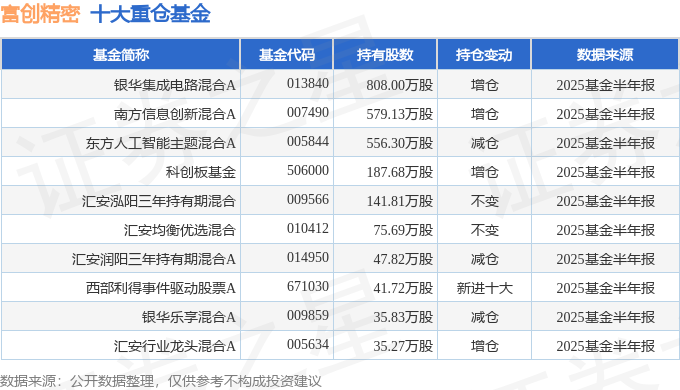Image resolution: width=680 pixels, height=390 pixels.
Task: Click fund 汇安行业龙头混合A
Action: point(175,346)
